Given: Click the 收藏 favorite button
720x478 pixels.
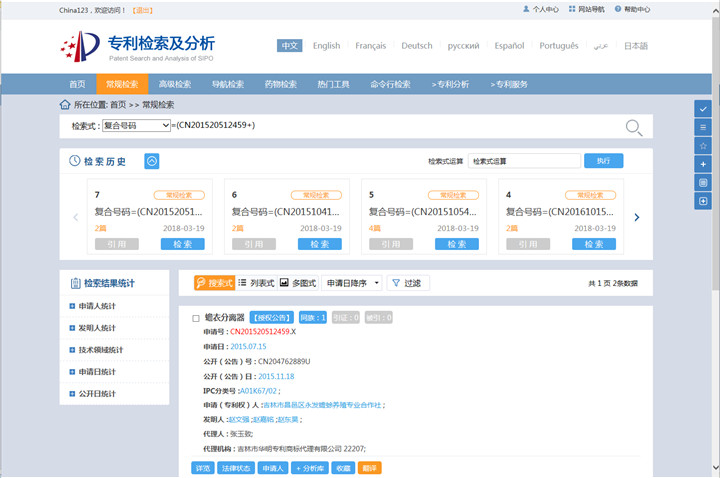Looking at the screenshot, I should coord(343,468).
